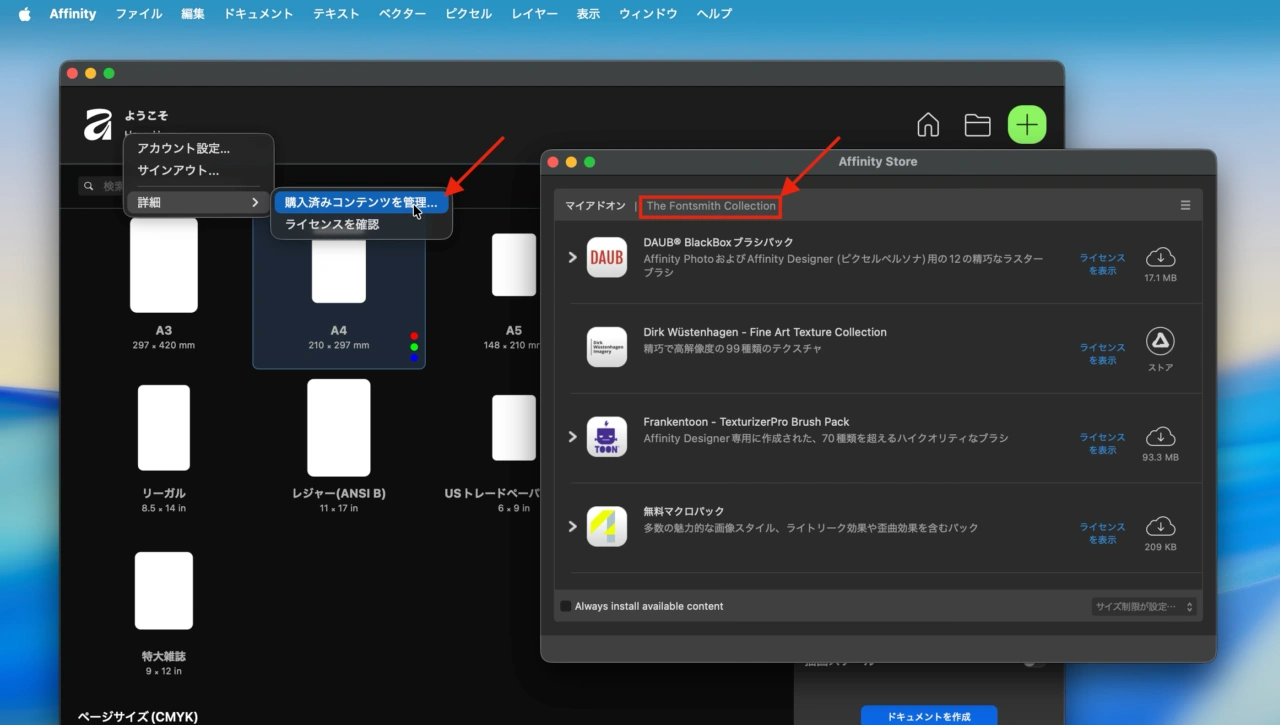This screenshot has height=725, width=1280.
Task: Switch to The Fontsmith Collection tab
Action: click(x=711, y=206)
